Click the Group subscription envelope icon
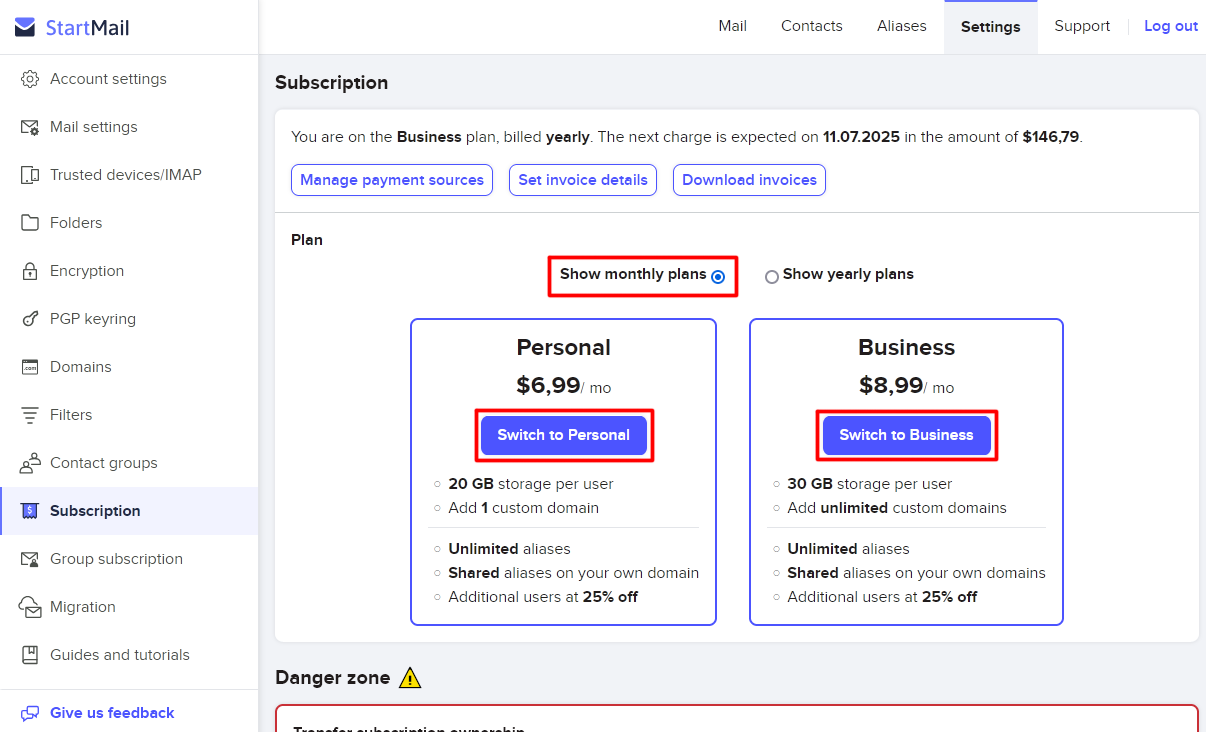This screenshot has width=1206, height=732. click(30, 559)
